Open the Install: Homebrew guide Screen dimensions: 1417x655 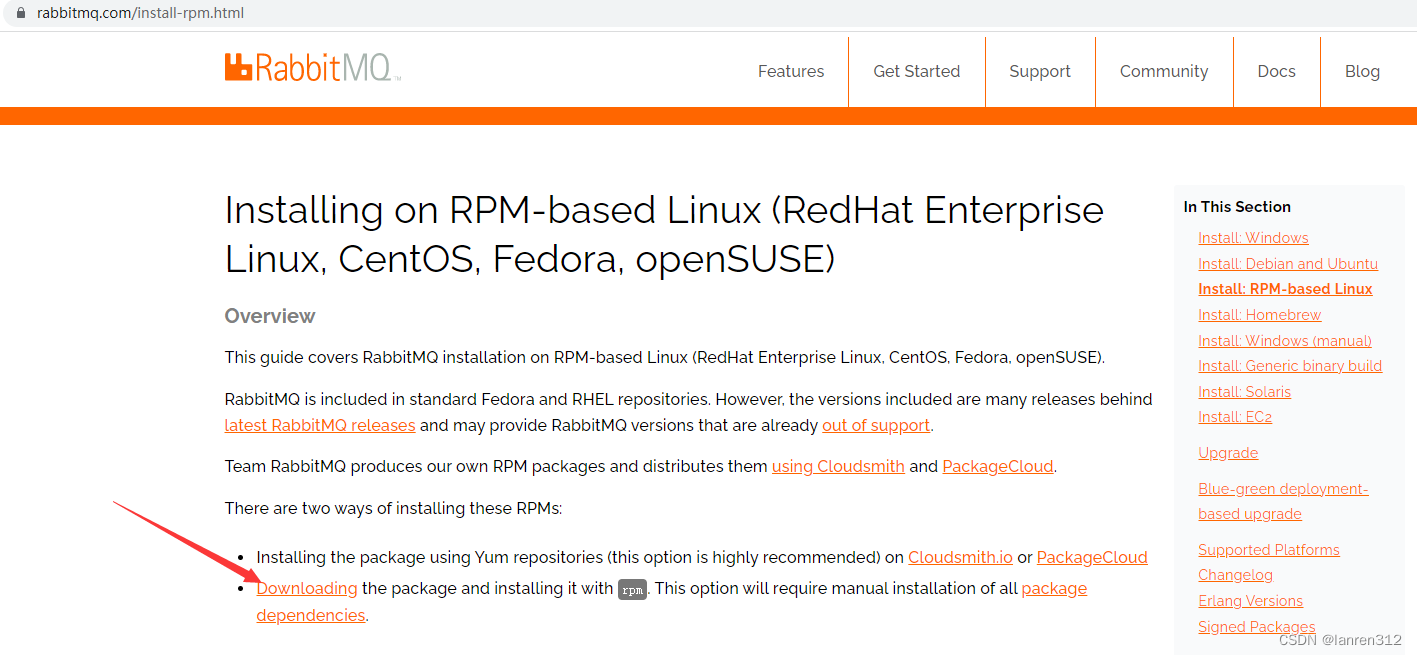[x=1259, y=314]
